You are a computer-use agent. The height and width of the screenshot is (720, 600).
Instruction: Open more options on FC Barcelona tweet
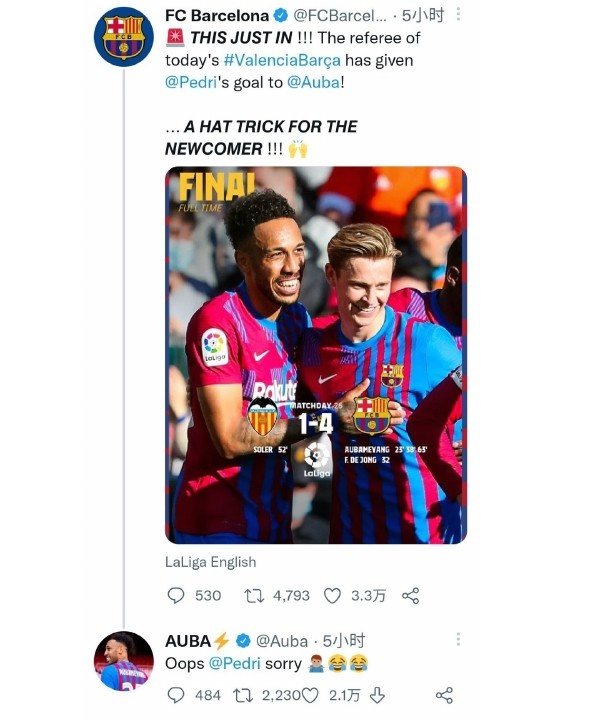458,15
